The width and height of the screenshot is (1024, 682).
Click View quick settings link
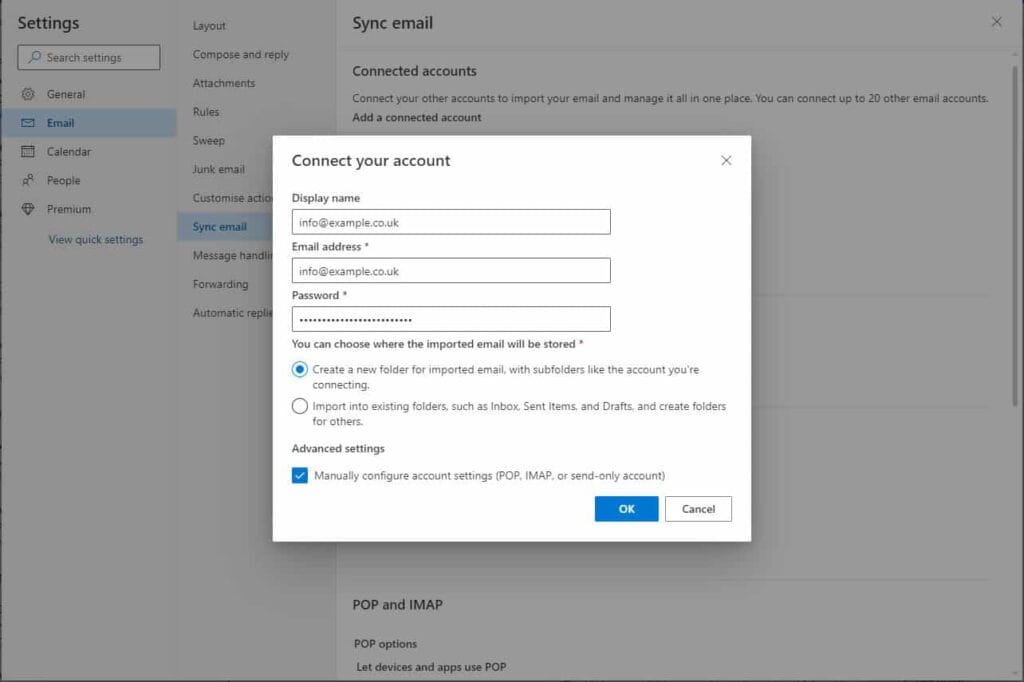[95, 240]
